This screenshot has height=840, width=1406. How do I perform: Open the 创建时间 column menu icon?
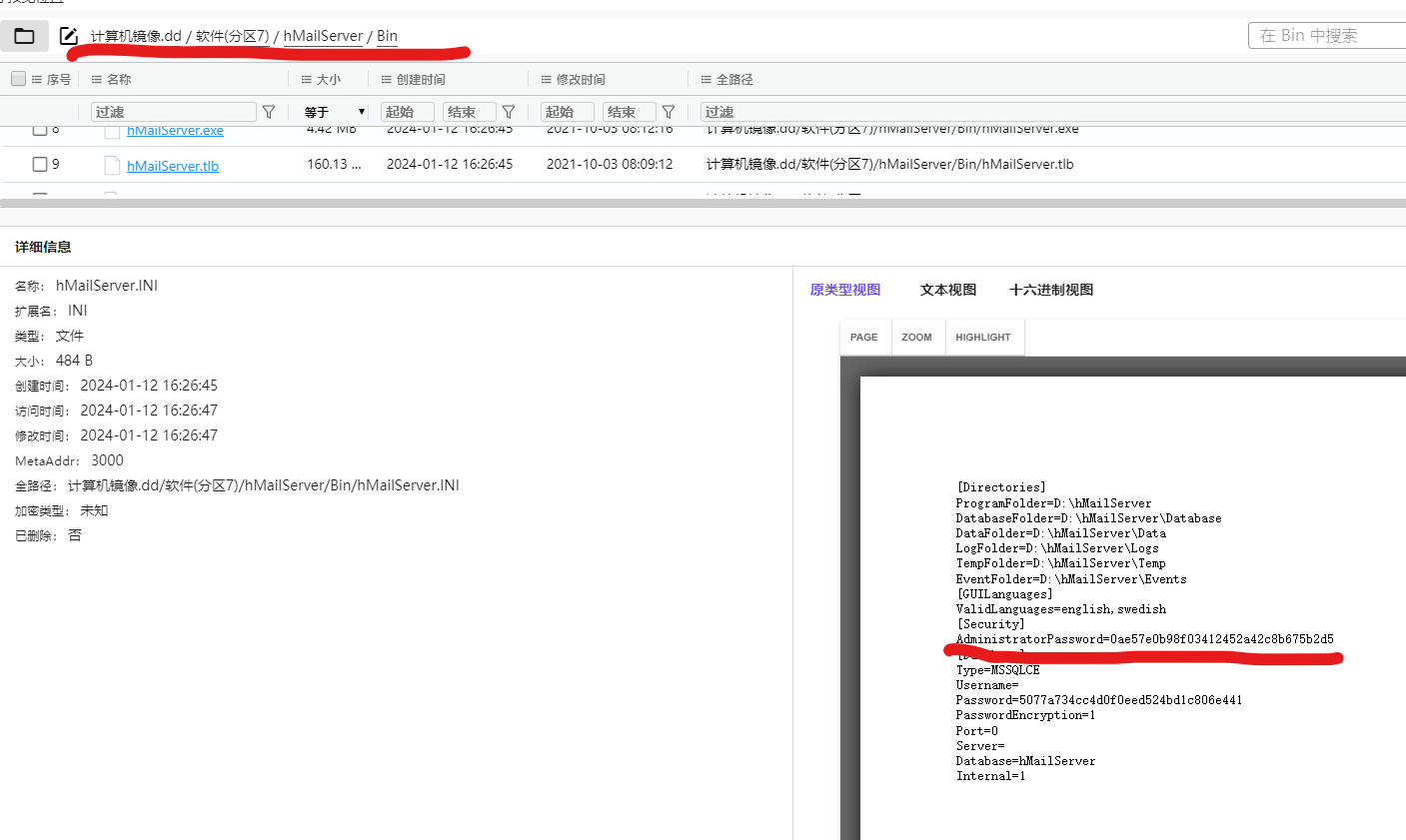(387, 80)
